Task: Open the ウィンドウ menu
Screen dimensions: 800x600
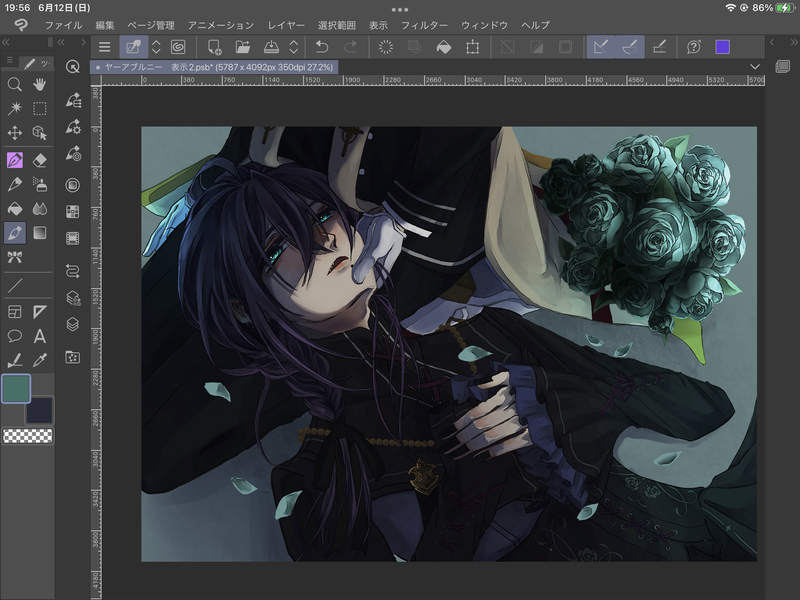Action: (484, 25)
